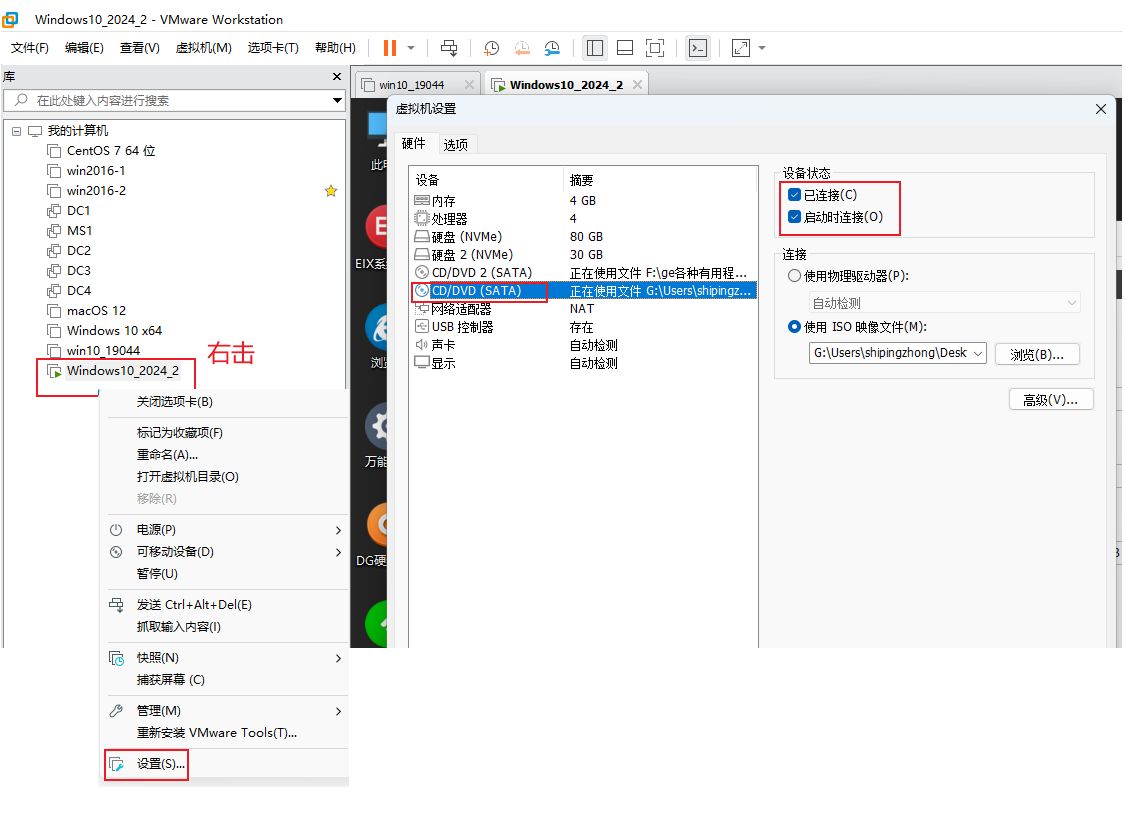The height and width of the screenshot is (838, 1126).
Task: Open the library search filter dropdown arrow
Action: click(x=337, y=101)
